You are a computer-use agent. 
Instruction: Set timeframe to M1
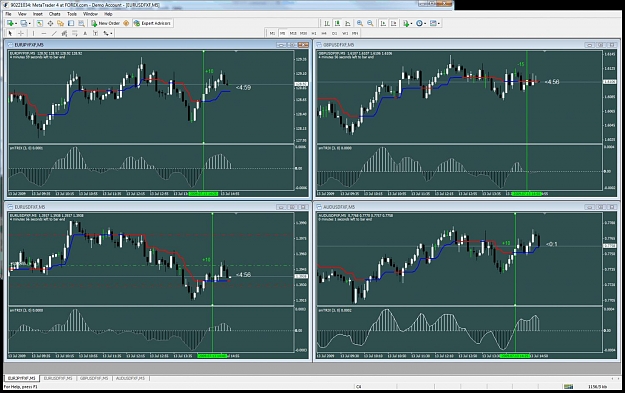272,33
